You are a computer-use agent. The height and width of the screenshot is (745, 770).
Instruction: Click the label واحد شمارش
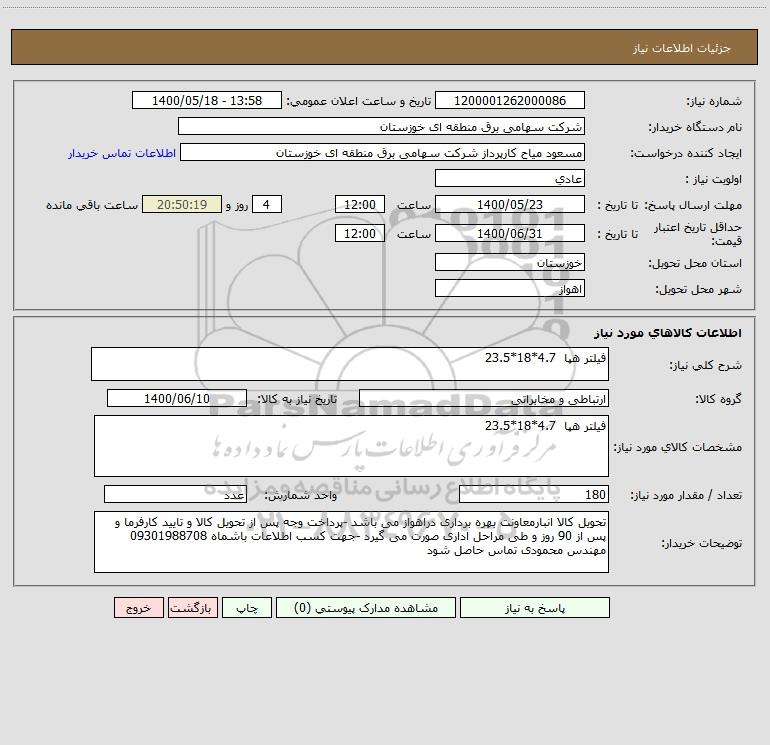tap(301, 496)
